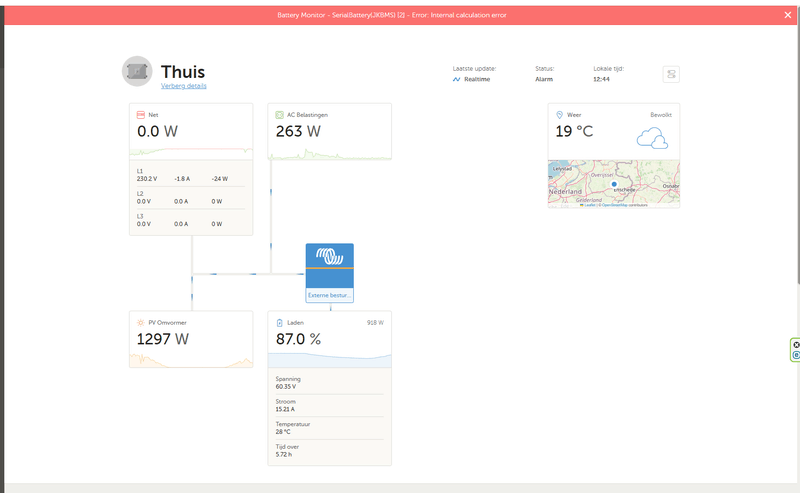This screenshot has width=800, height=493.
Task: Click the Spanning 60.35 V value
Action: 286,387
